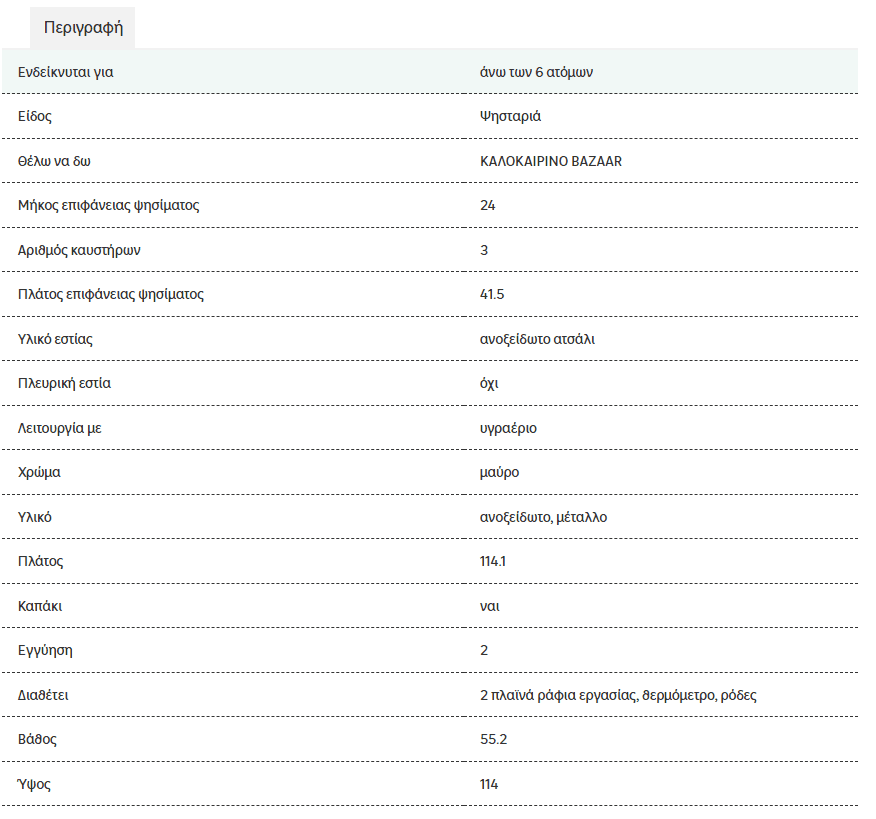Select the Διαθέτει features value text

point(618,696)
